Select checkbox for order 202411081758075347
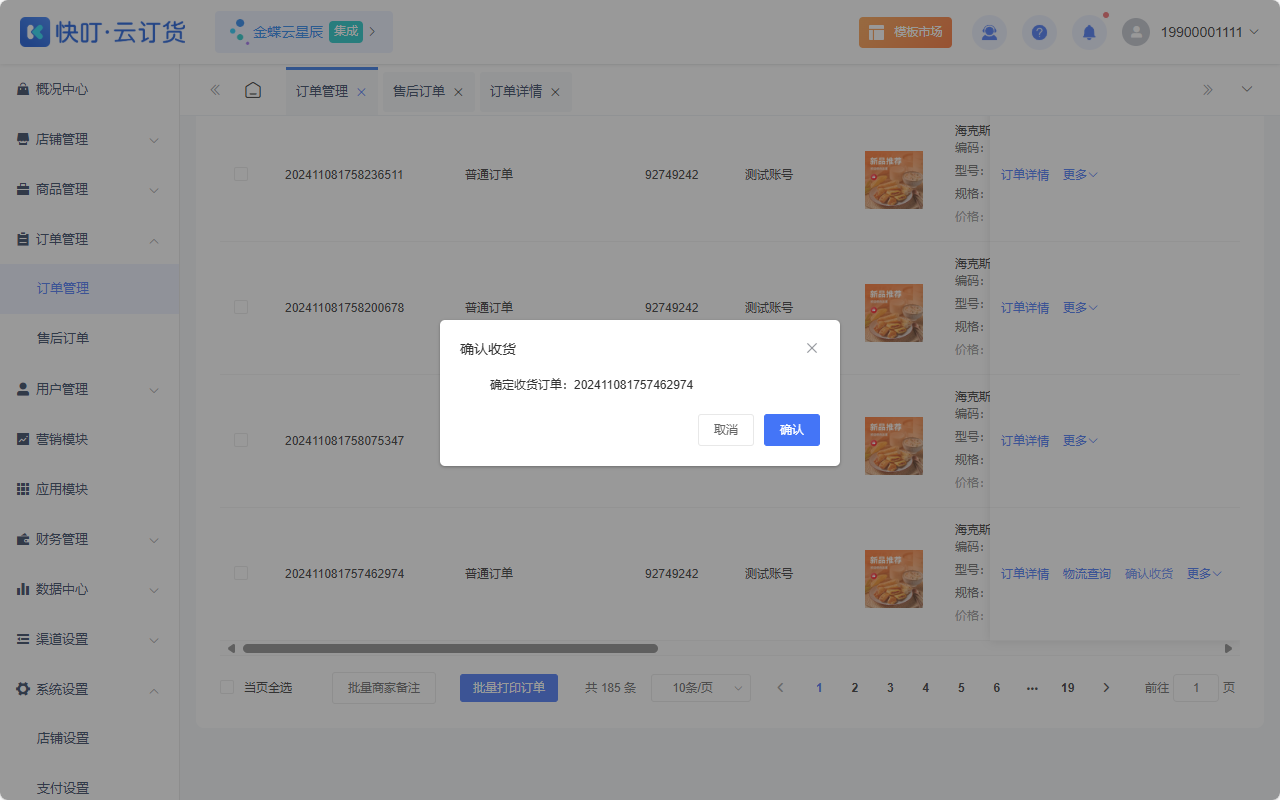This screenshot has height=800, width=1280. click(x=241, y=440)
